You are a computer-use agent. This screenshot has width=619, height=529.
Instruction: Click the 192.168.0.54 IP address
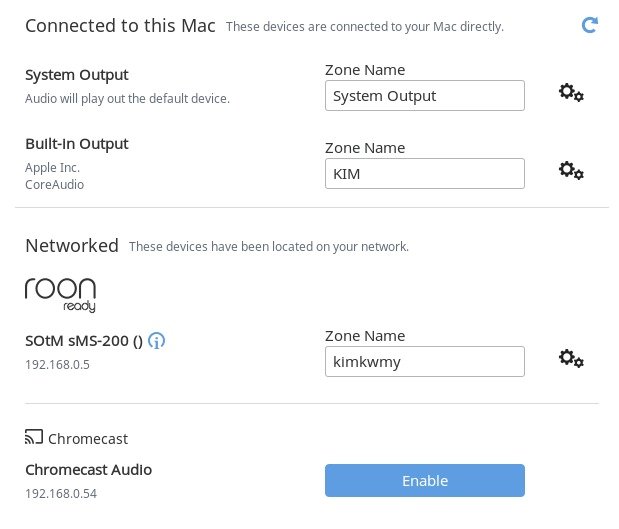click(x=61, y=492)
